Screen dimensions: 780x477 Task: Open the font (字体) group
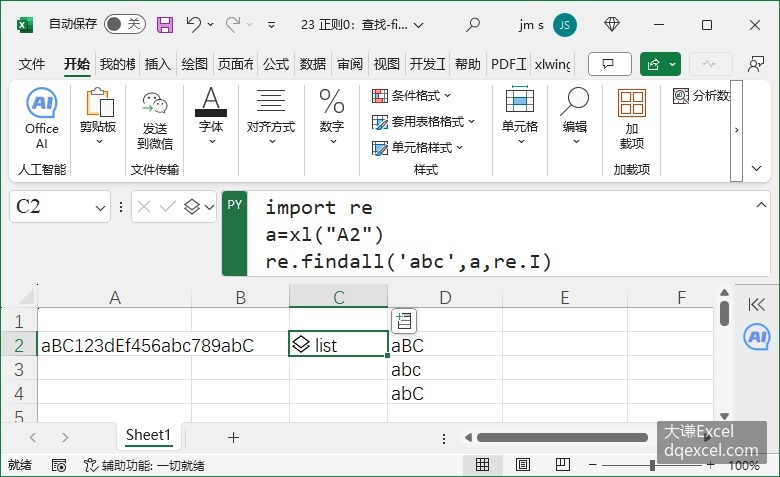tap(211, 116)
